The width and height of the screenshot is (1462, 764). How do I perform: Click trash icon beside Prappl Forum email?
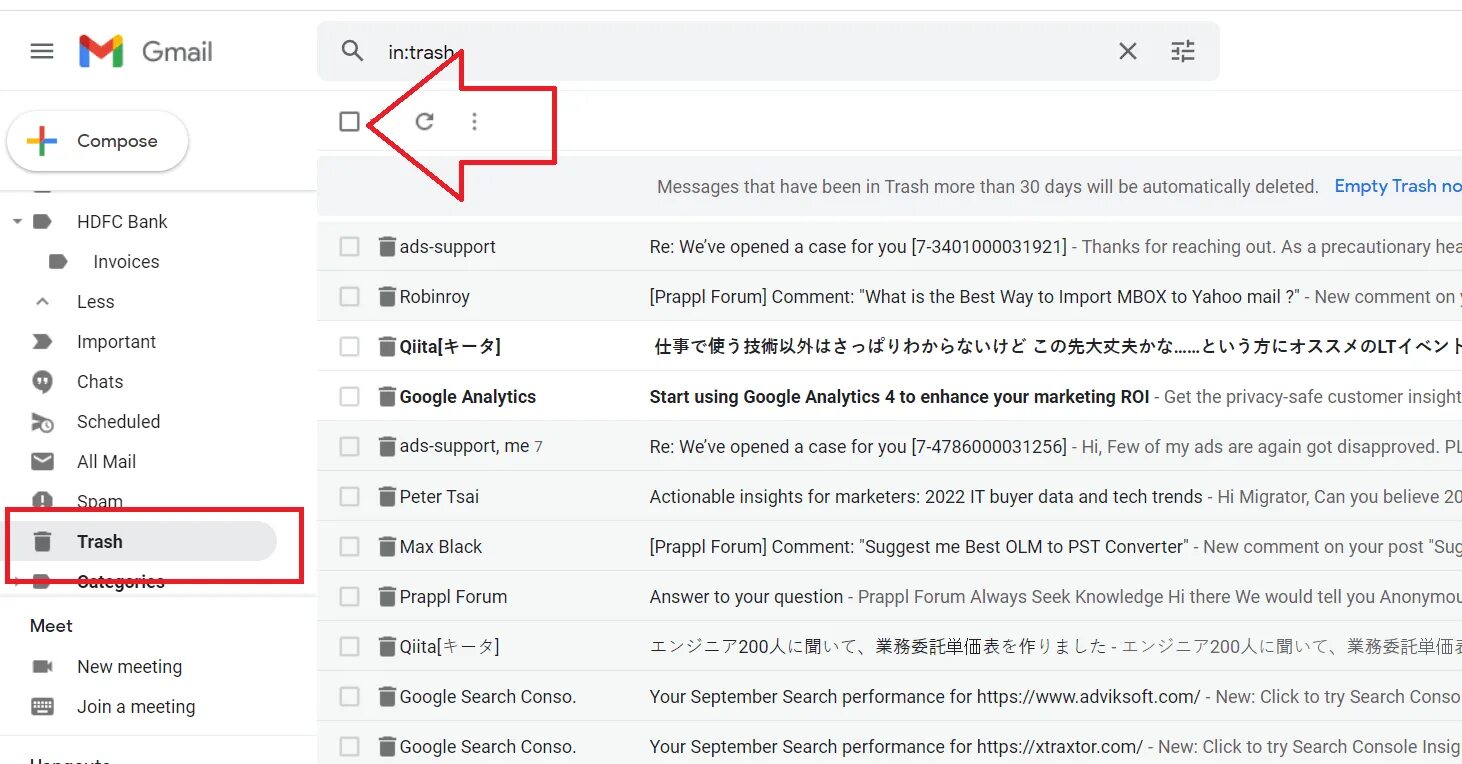point(387,597)
